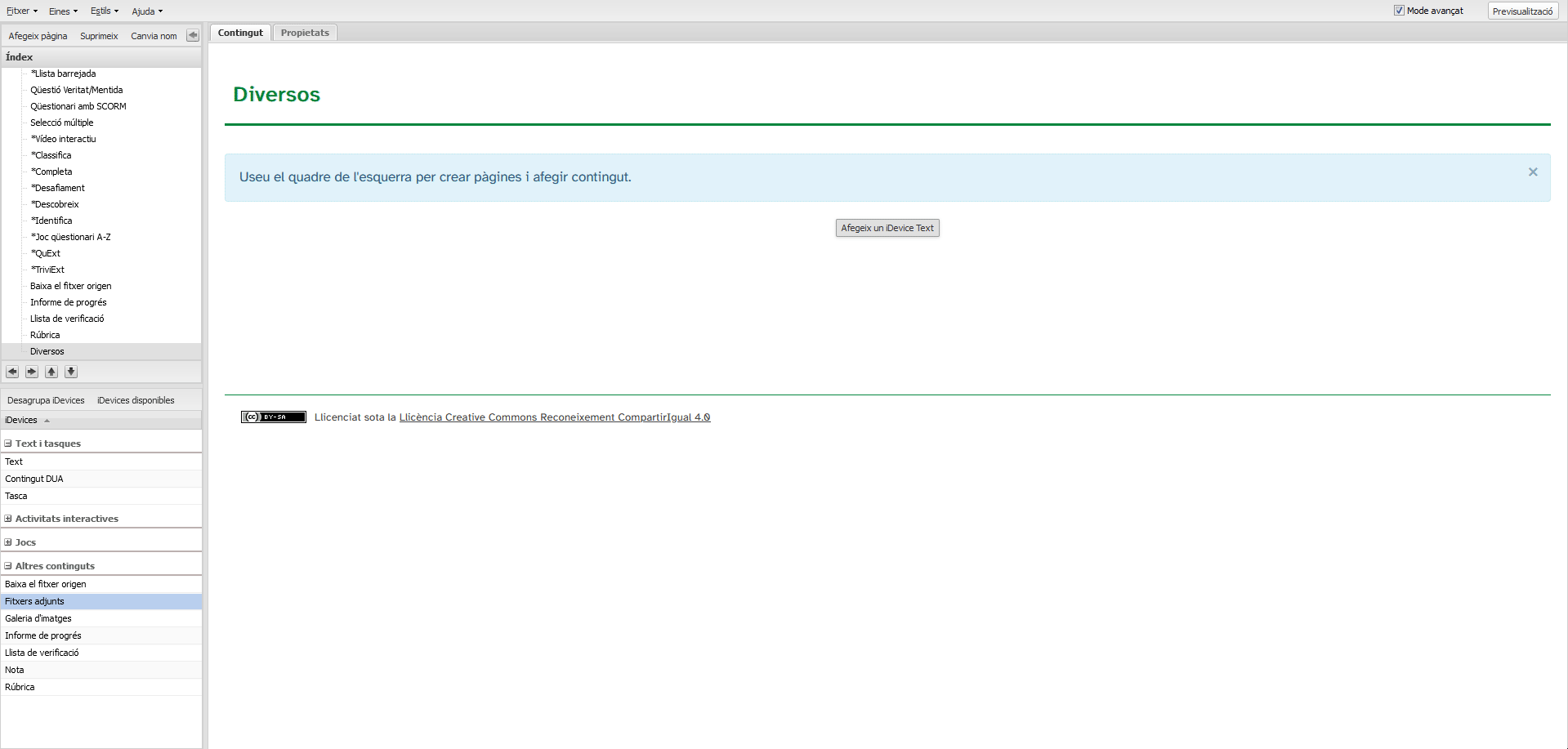Image resolution: width=1568 pixels, height=749 pixels.
Task: Move the selected page up with arrow icon
Action: pyautogui.click(x=51, y=372)
